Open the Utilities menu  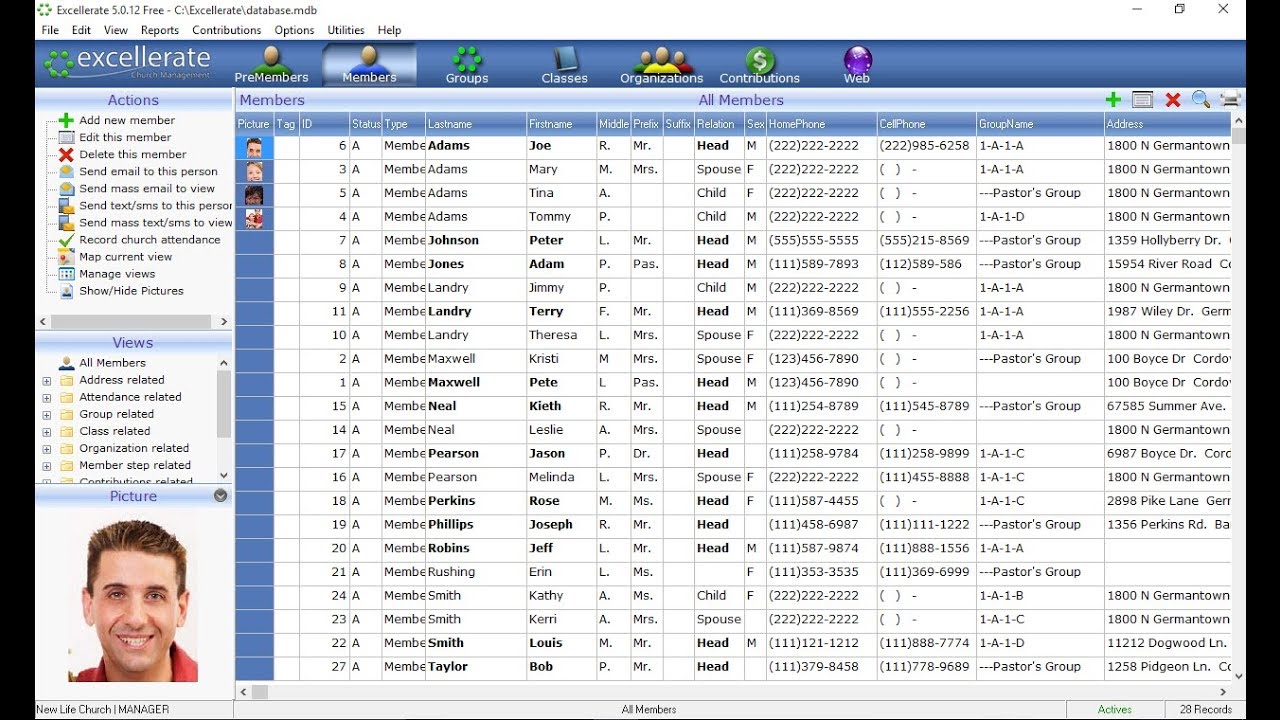pyautogui.click(x=346, y=30)
